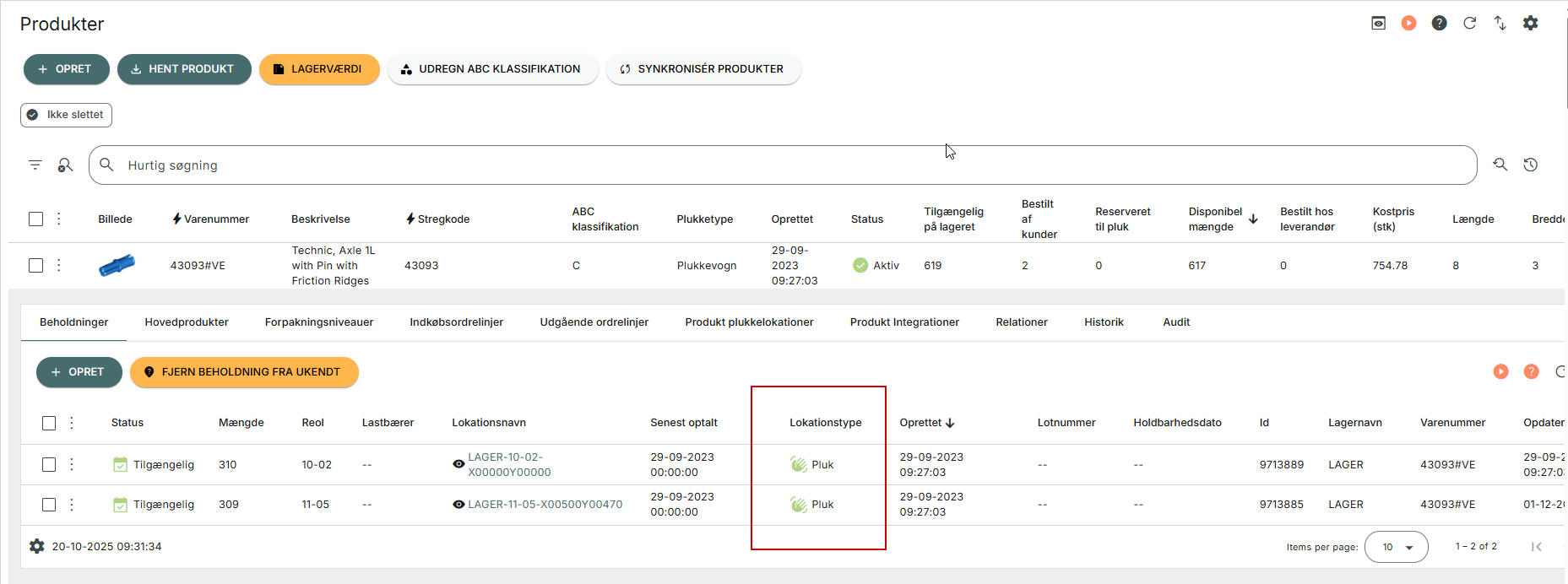Open the black help question mark icon
This screenshot has width=1568, height=584.
tap(1439, 23)
